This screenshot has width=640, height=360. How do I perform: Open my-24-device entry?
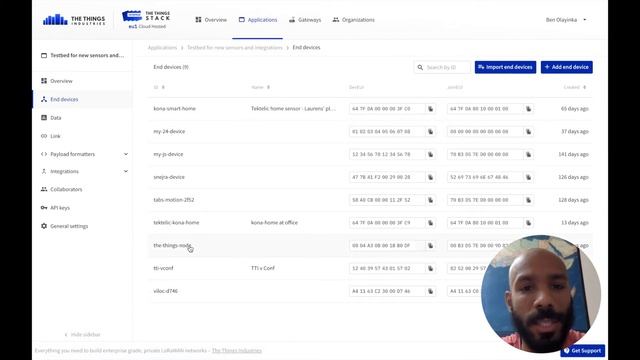pos(169,132)
